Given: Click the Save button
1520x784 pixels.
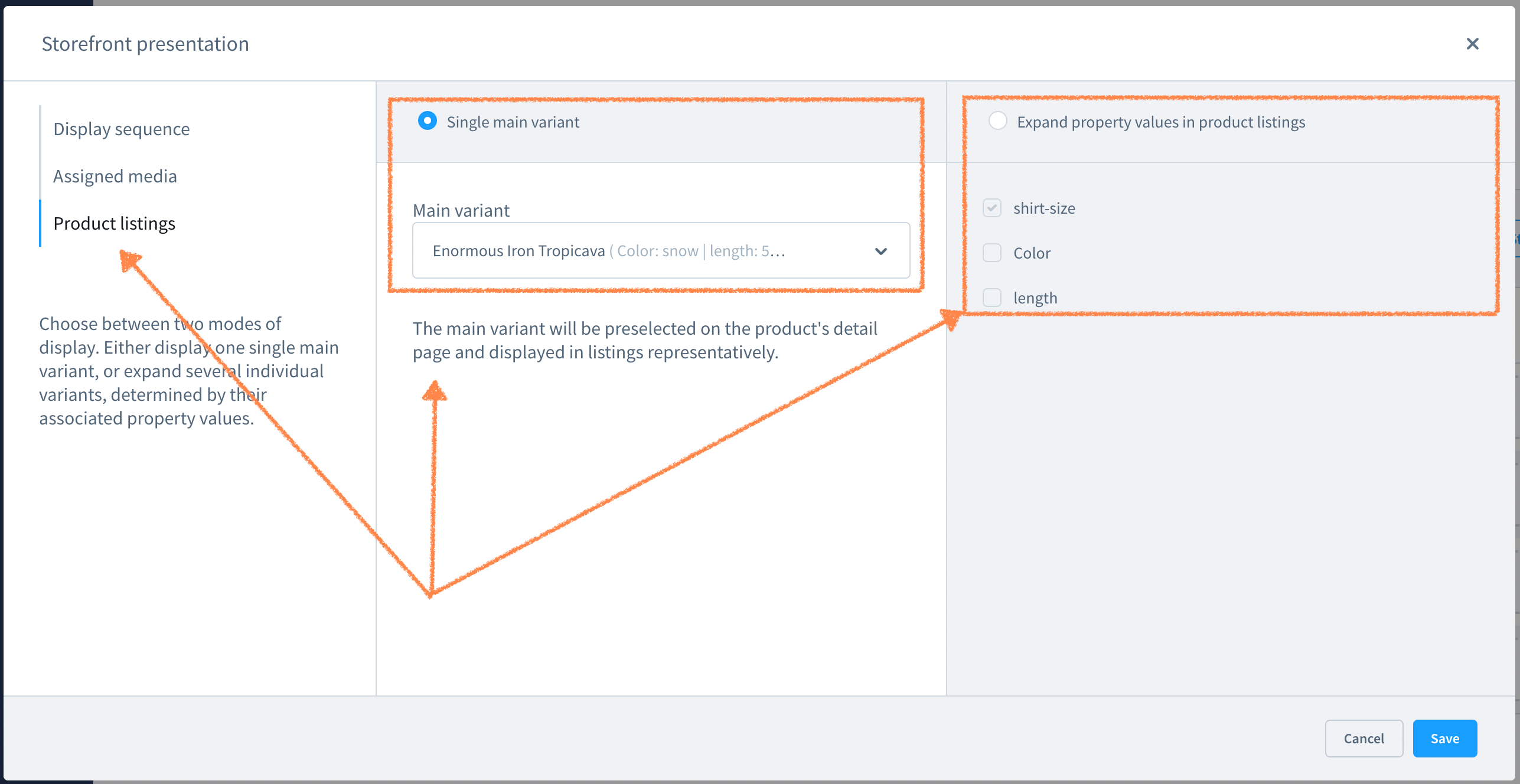Looking at the screenshot, I should 1445,739.
